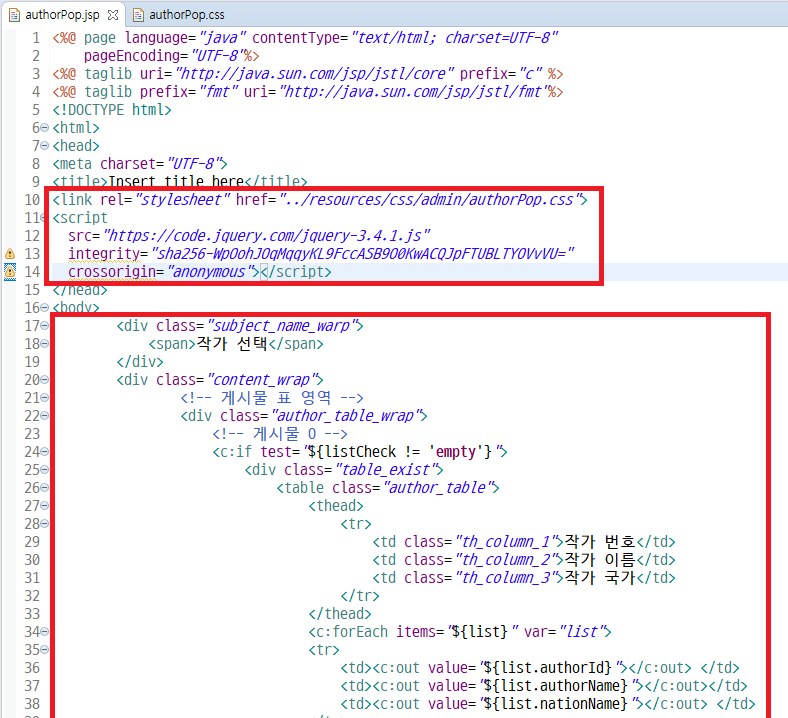788x718 pixels.
Task: Click the '작가 이름' cell text
Action: pyautogui.click(x=600, y=560)
